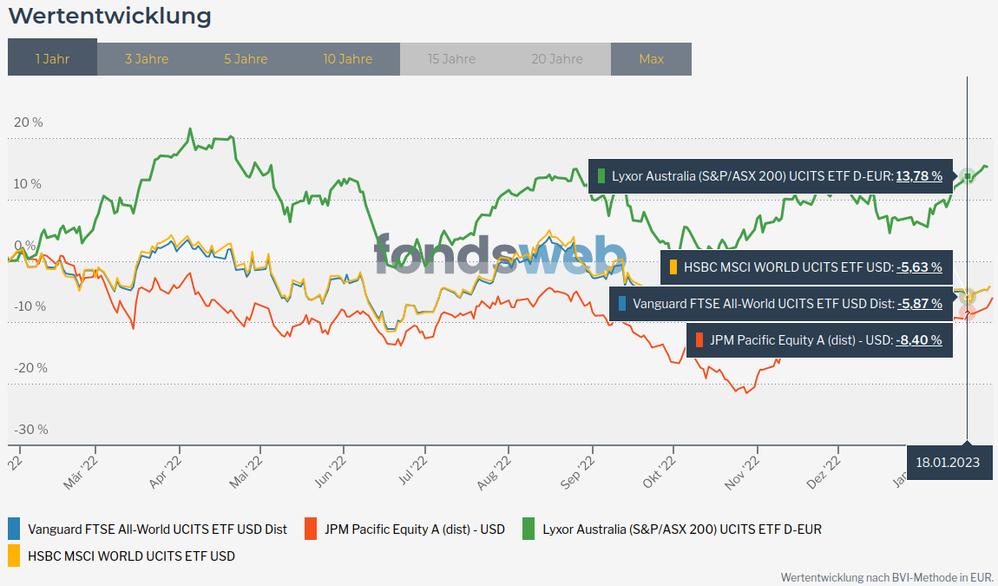Open the 10 Jahre performance view
The image size is (998, 586).
click(x=348, y=58)
